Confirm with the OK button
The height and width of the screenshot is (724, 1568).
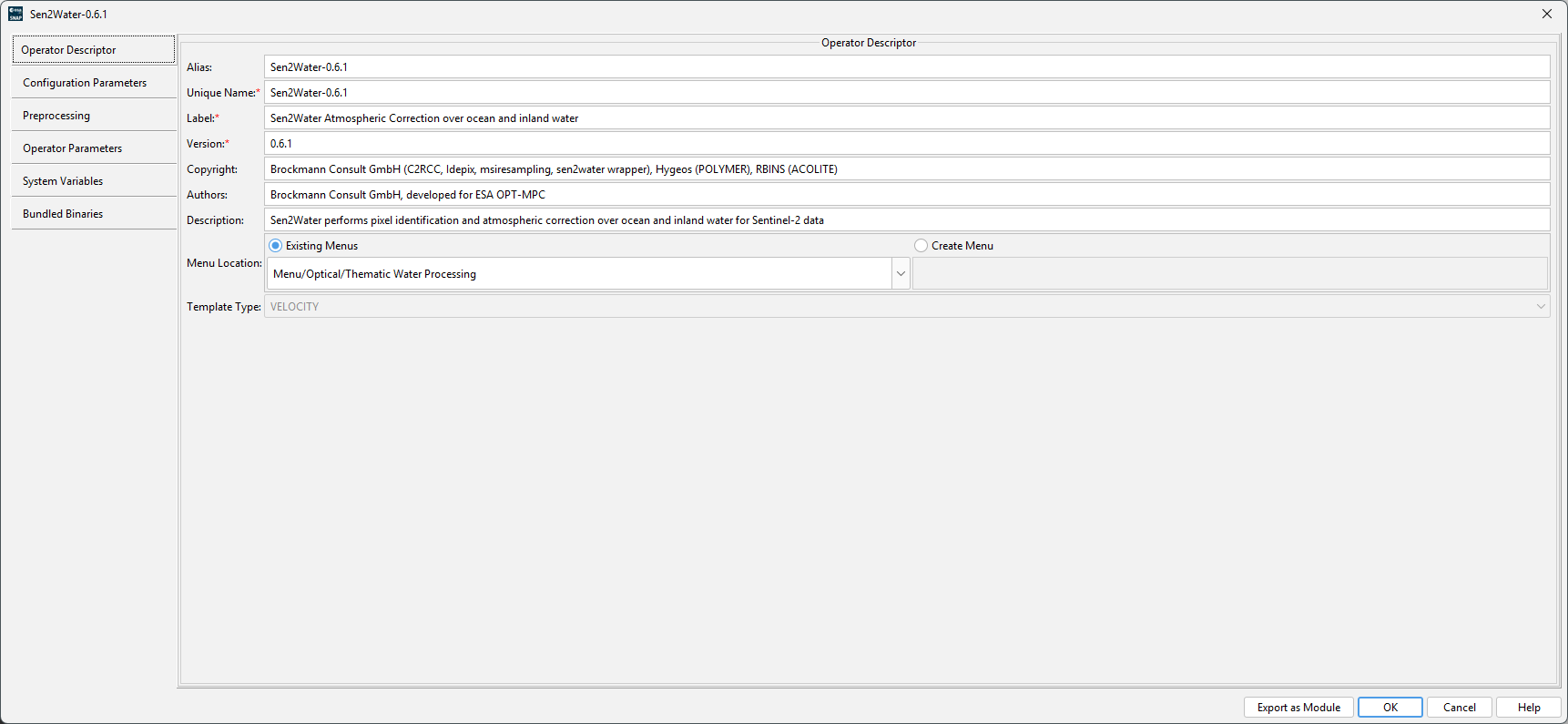pyautogui.click(x=1390, y=708)
